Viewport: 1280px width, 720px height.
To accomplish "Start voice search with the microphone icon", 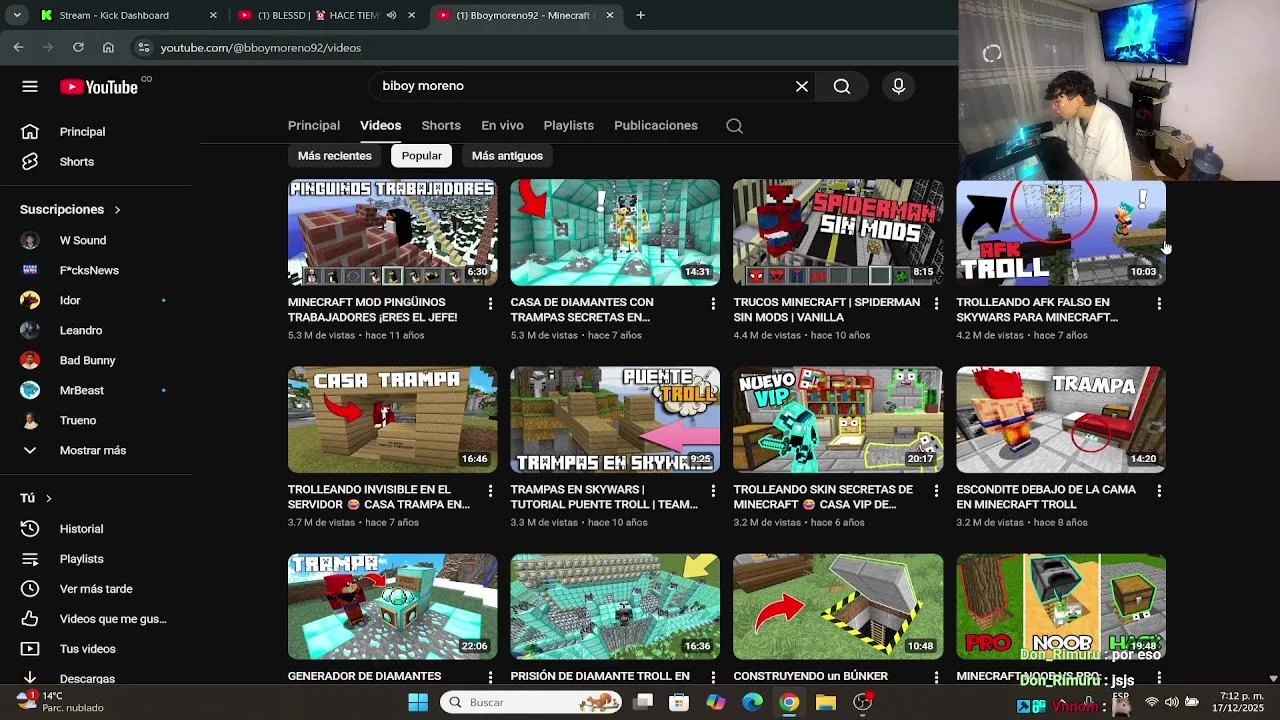I will (898, 87).
